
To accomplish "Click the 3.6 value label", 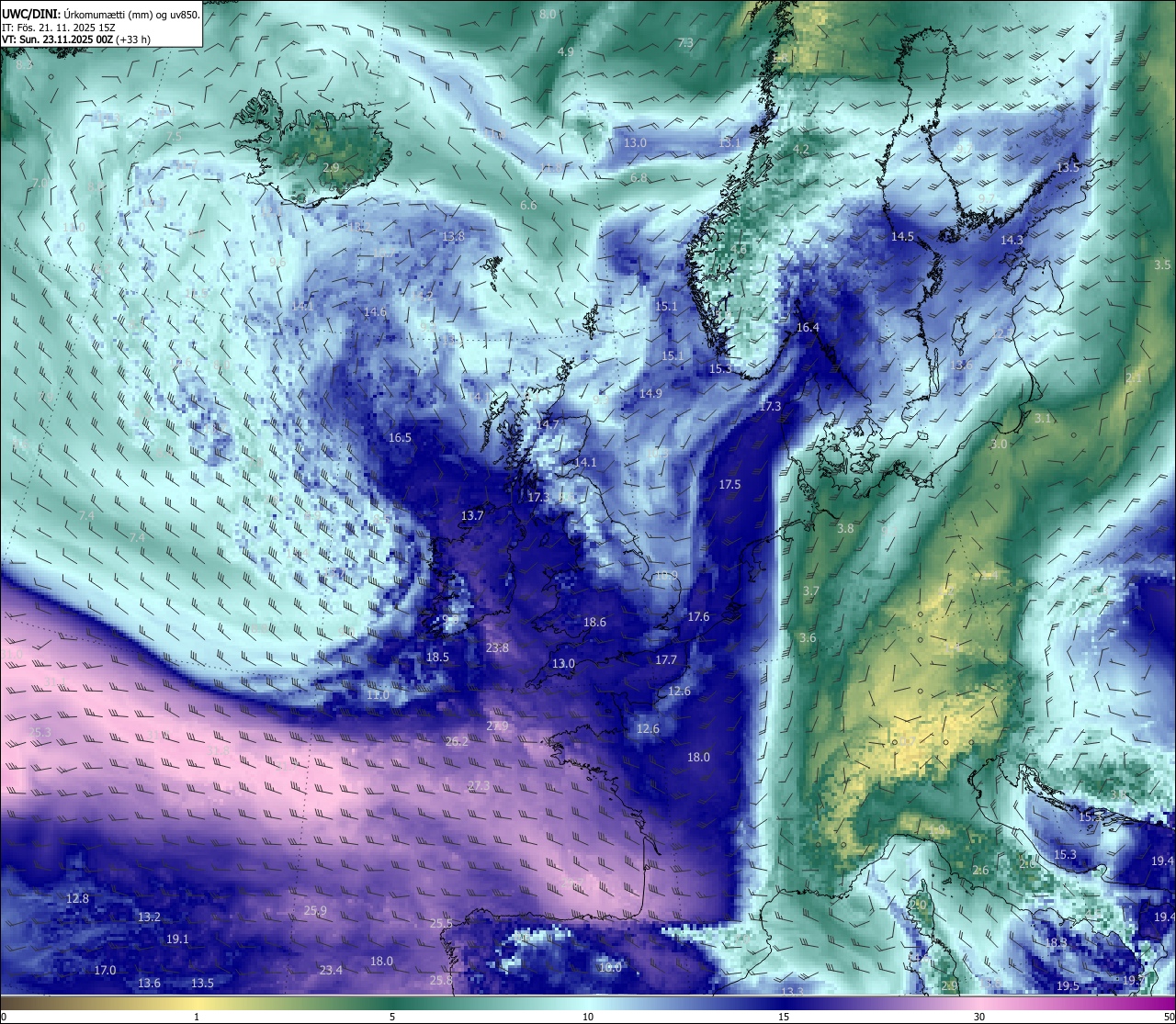I will click(807, 638).
